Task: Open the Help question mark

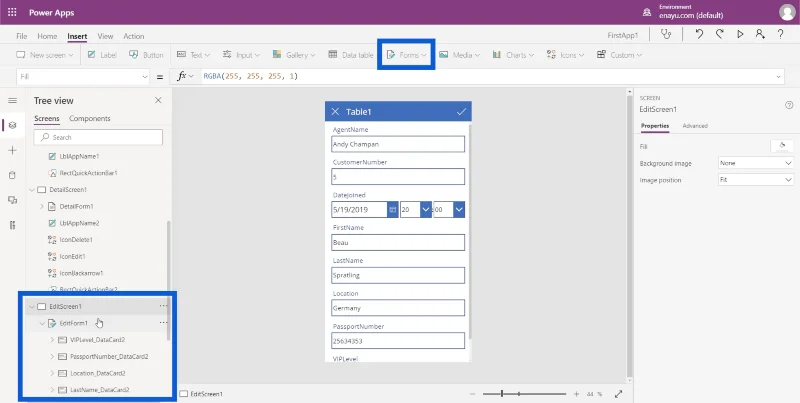Action: (x=781, y=34)
